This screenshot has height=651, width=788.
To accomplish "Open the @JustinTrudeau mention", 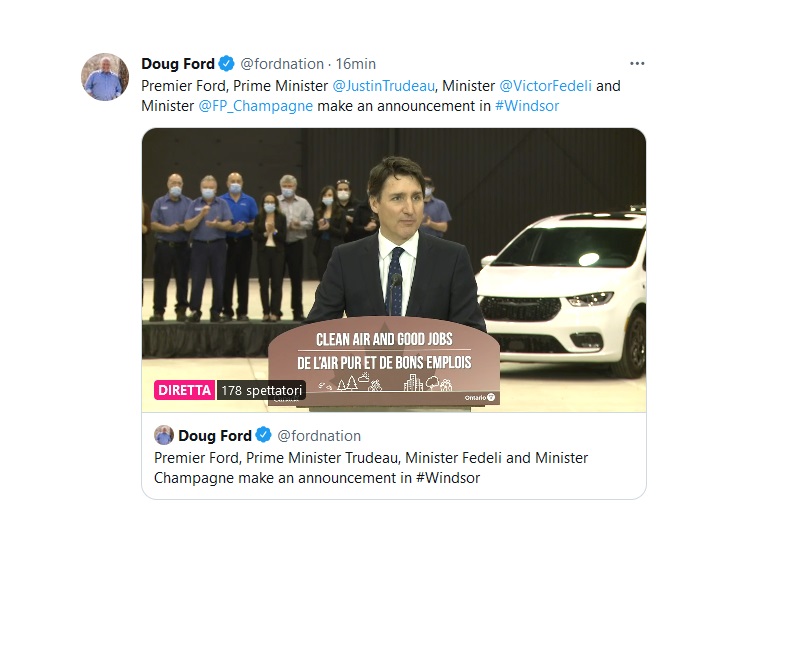I will [x=383, y=85].
